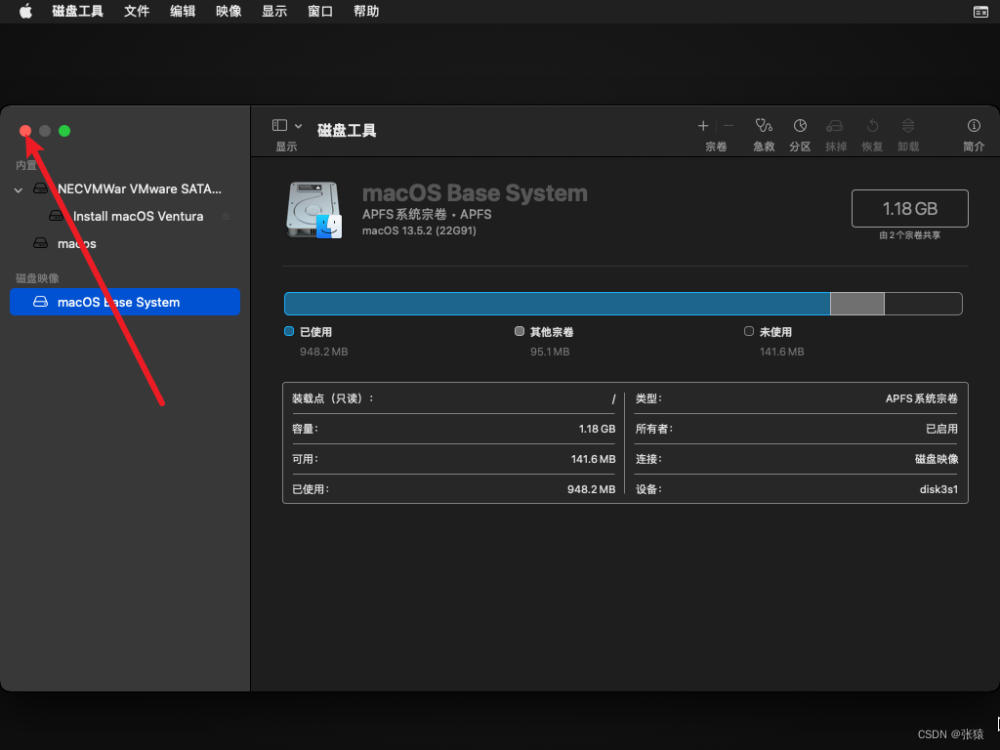The width and height of the screenshot is (1000, 750).
Task: Click the unused segment of usage bar
Action: [923, 304]
